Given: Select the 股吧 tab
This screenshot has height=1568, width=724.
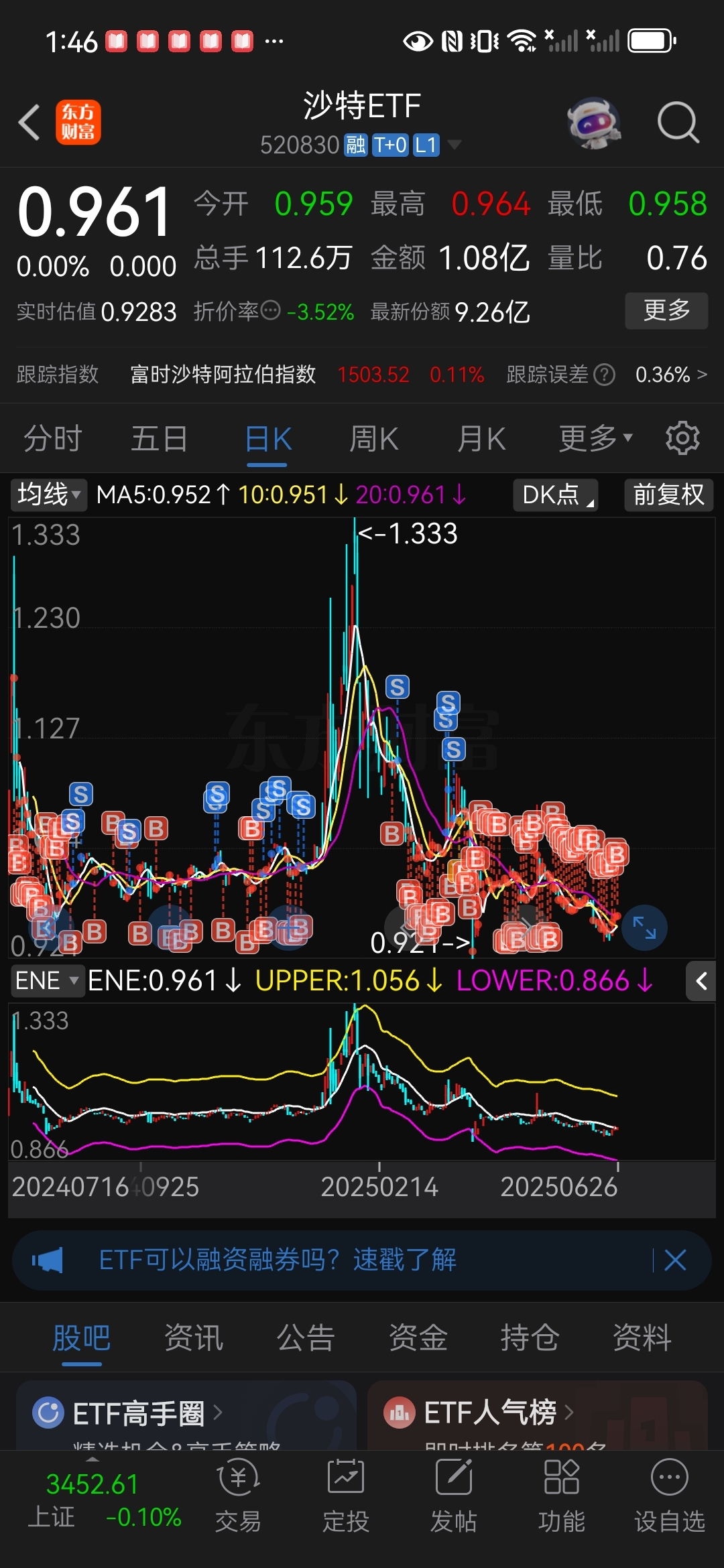Looking at the screenshot, I should pyautogui.click(x=81, y=1338).
